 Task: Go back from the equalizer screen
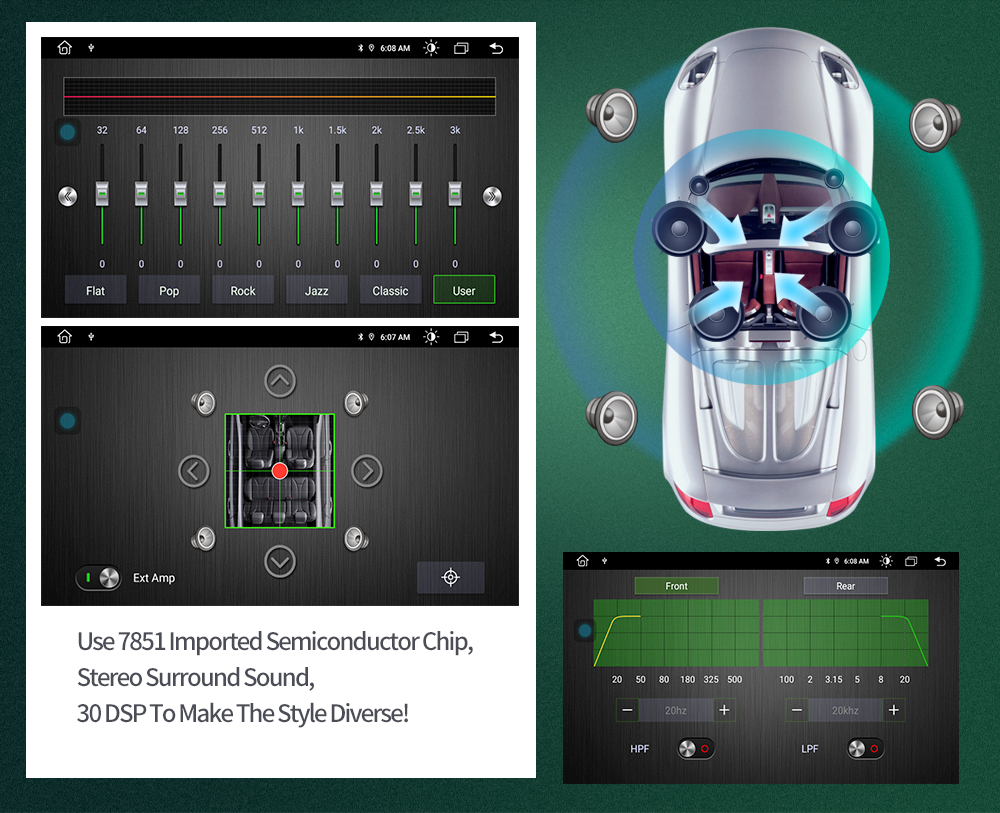(x=496, y=48)
